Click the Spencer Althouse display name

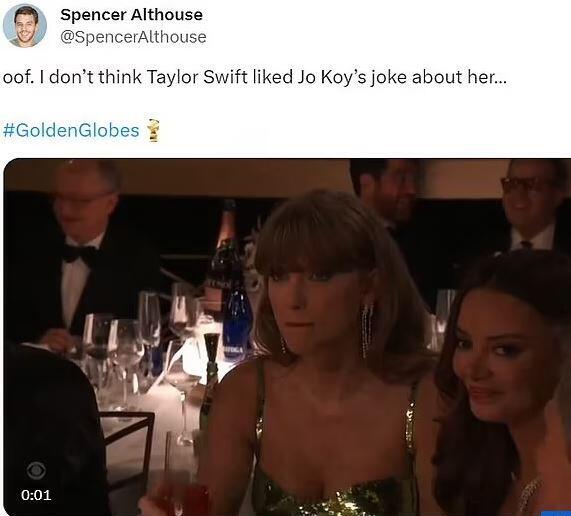point(131,15)
